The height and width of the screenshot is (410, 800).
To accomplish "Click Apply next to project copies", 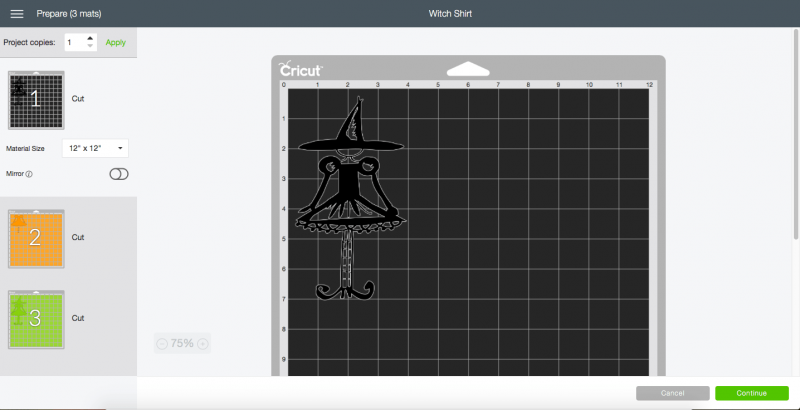I will (116, 42).
